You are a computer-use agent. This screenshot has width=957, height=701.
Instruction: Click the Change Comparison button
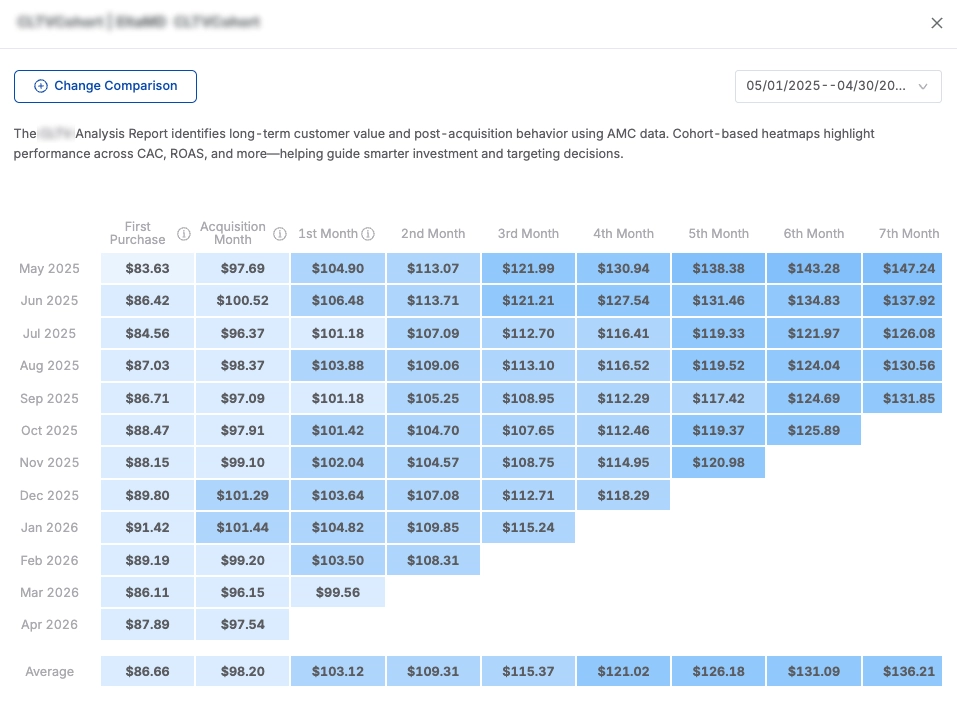[x=105, y=86]
